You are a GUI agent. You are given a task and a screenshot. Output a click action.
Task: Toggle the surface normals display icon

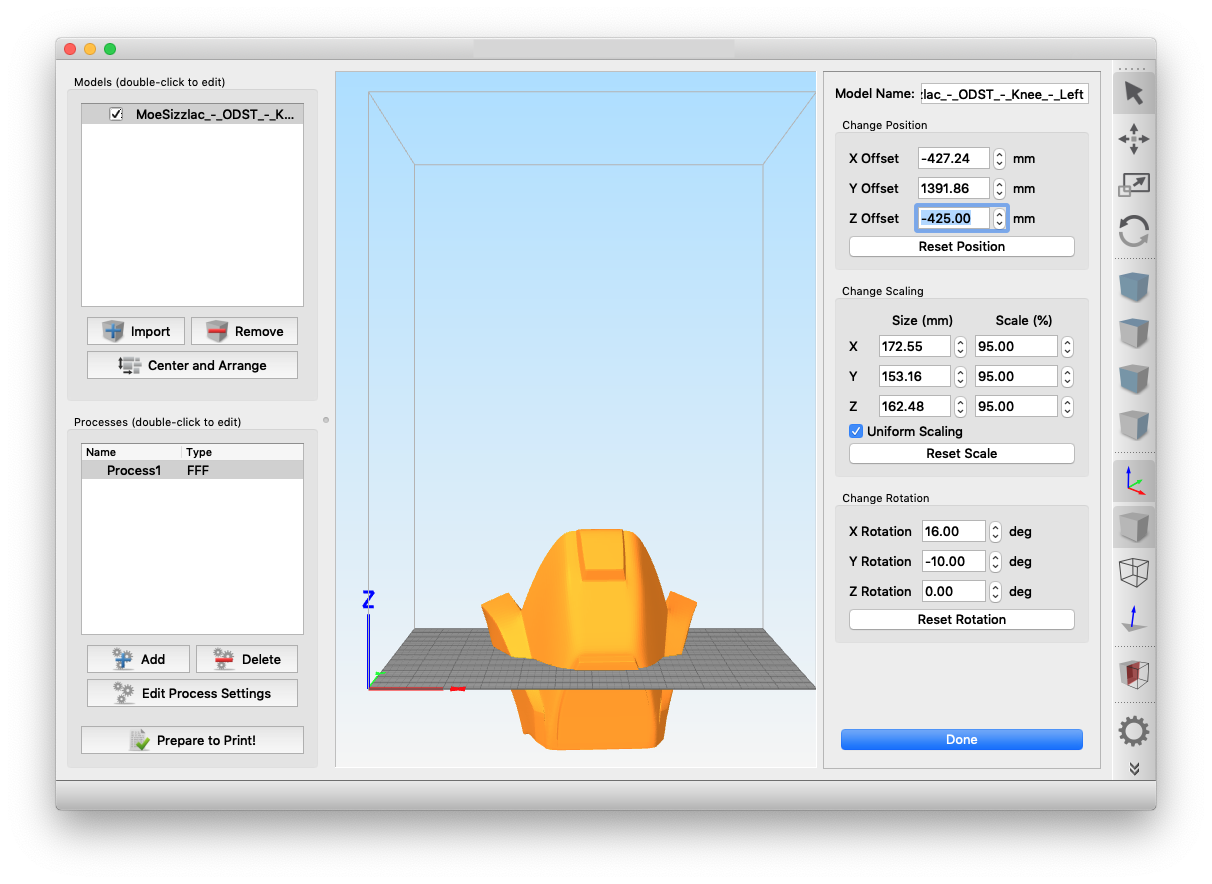coord(1134,618)
